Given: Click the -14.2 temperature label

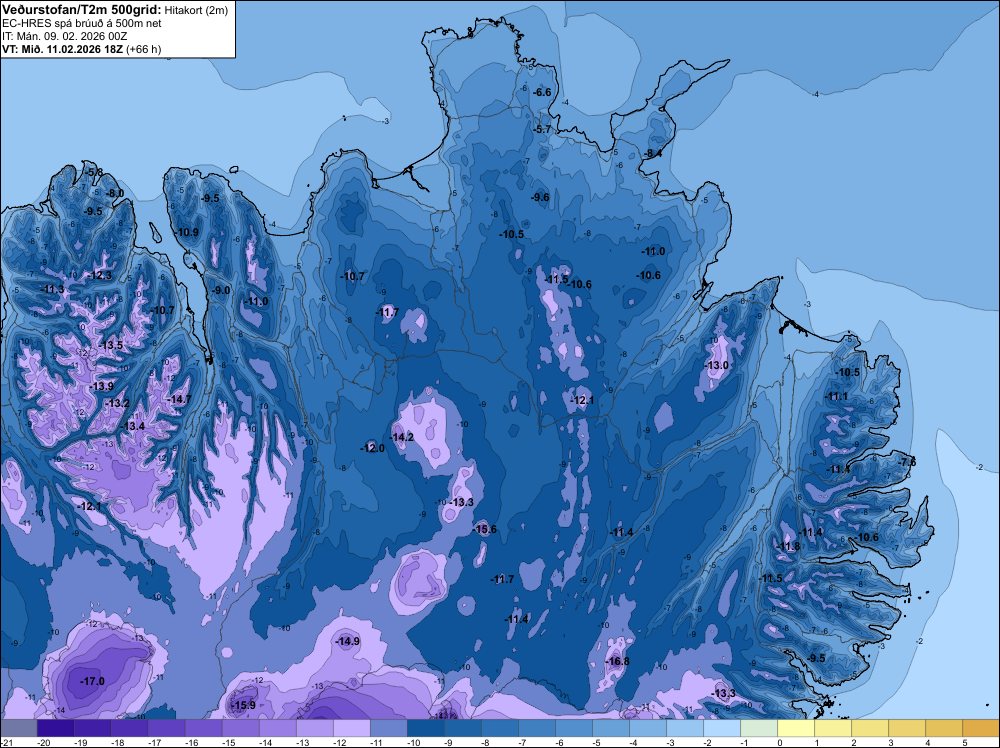Looking at the screenshot, I should pyautogui.click(x=401, y=437).
